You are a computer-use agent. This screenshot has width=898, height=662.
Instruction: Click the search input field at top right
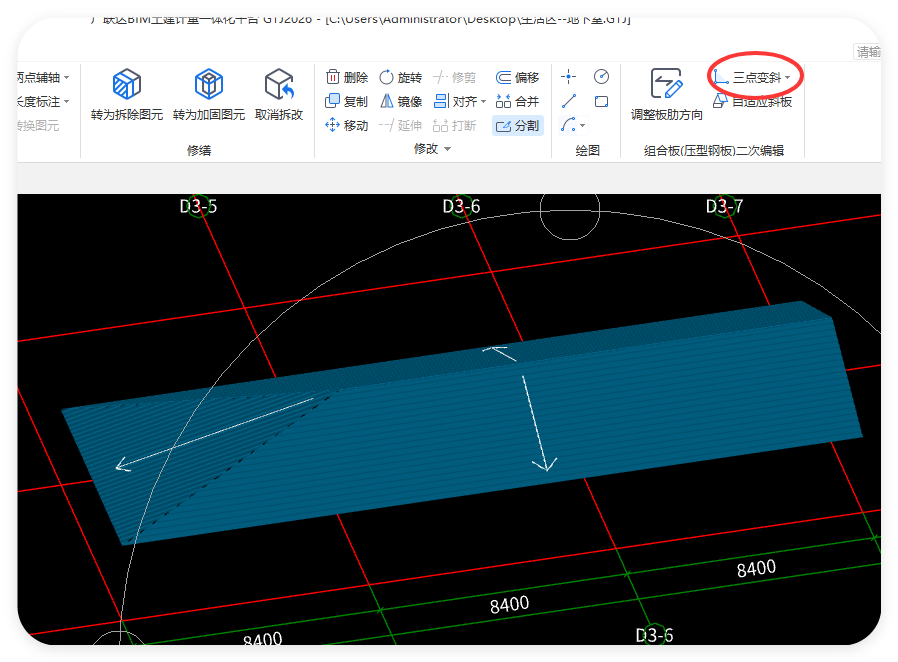coord(868,52)
